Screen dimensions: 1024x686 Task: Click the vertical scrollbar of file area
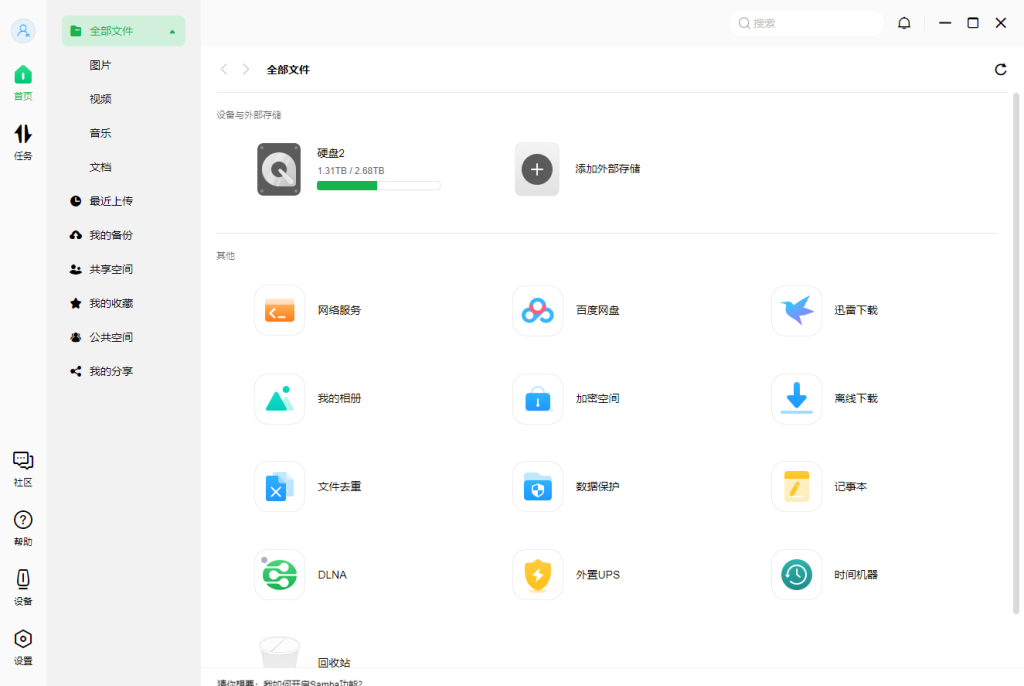point(1016,353)
